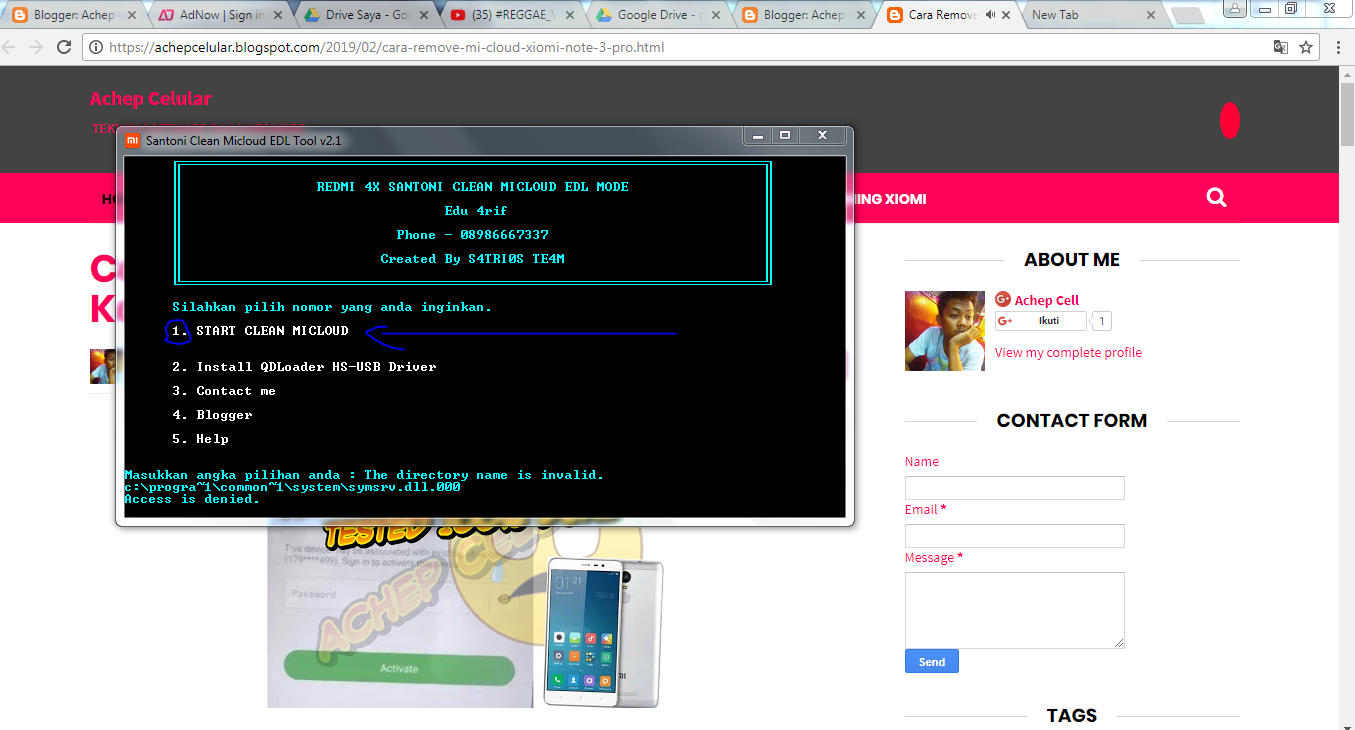The image size is (1355, 730).
Task: Click '1. START CLEAN MICLOUD' in console
Action: click(260, 331)
